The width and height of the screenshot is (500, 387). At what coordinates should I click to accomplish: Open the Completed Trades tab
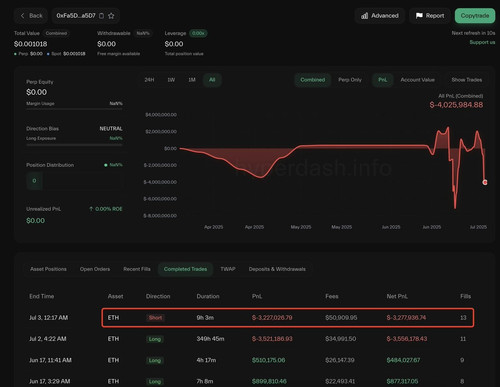[x=185, y=269]
